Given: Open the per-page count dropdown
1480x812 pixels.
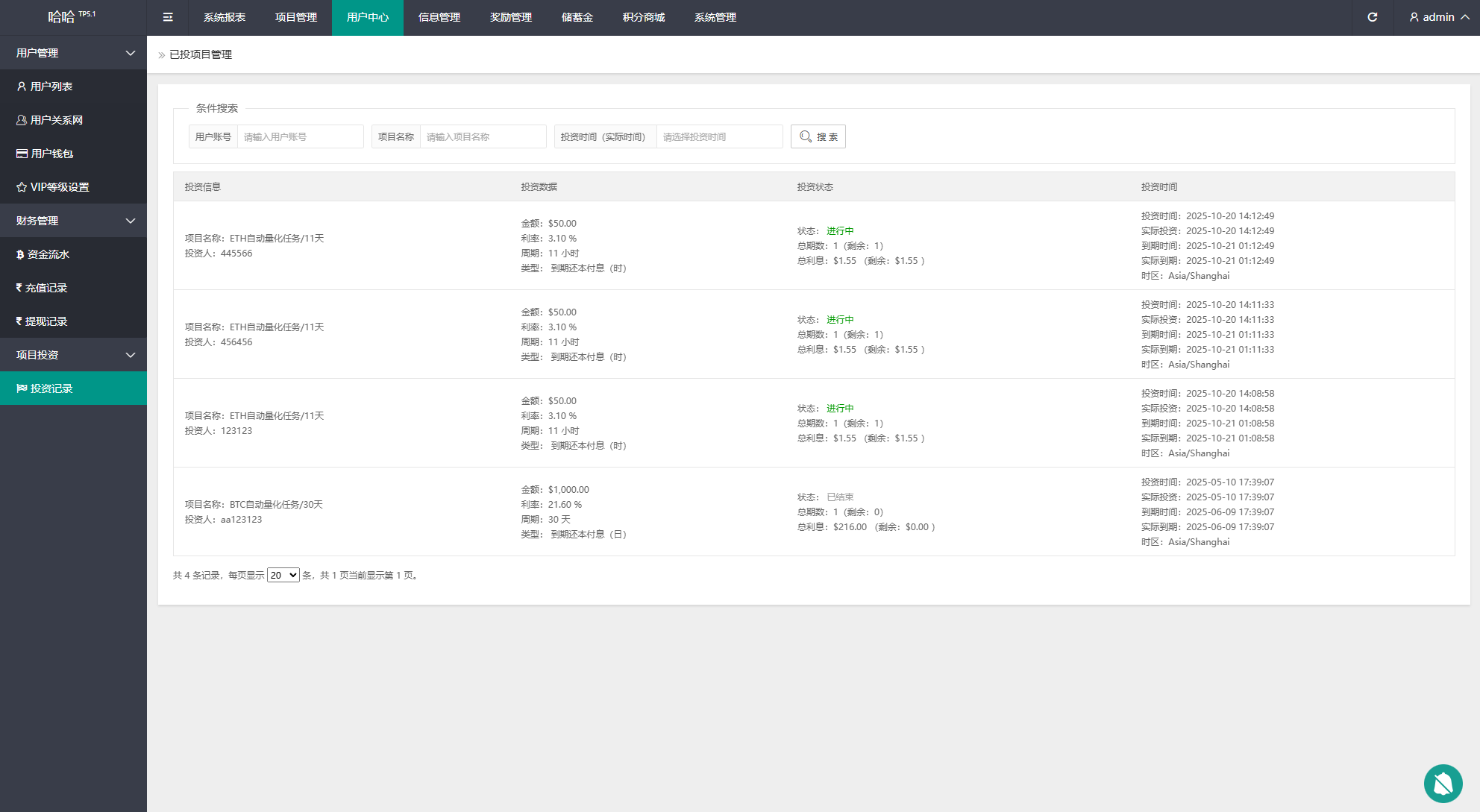Looking at the screenshot, I should click(283, 575).
